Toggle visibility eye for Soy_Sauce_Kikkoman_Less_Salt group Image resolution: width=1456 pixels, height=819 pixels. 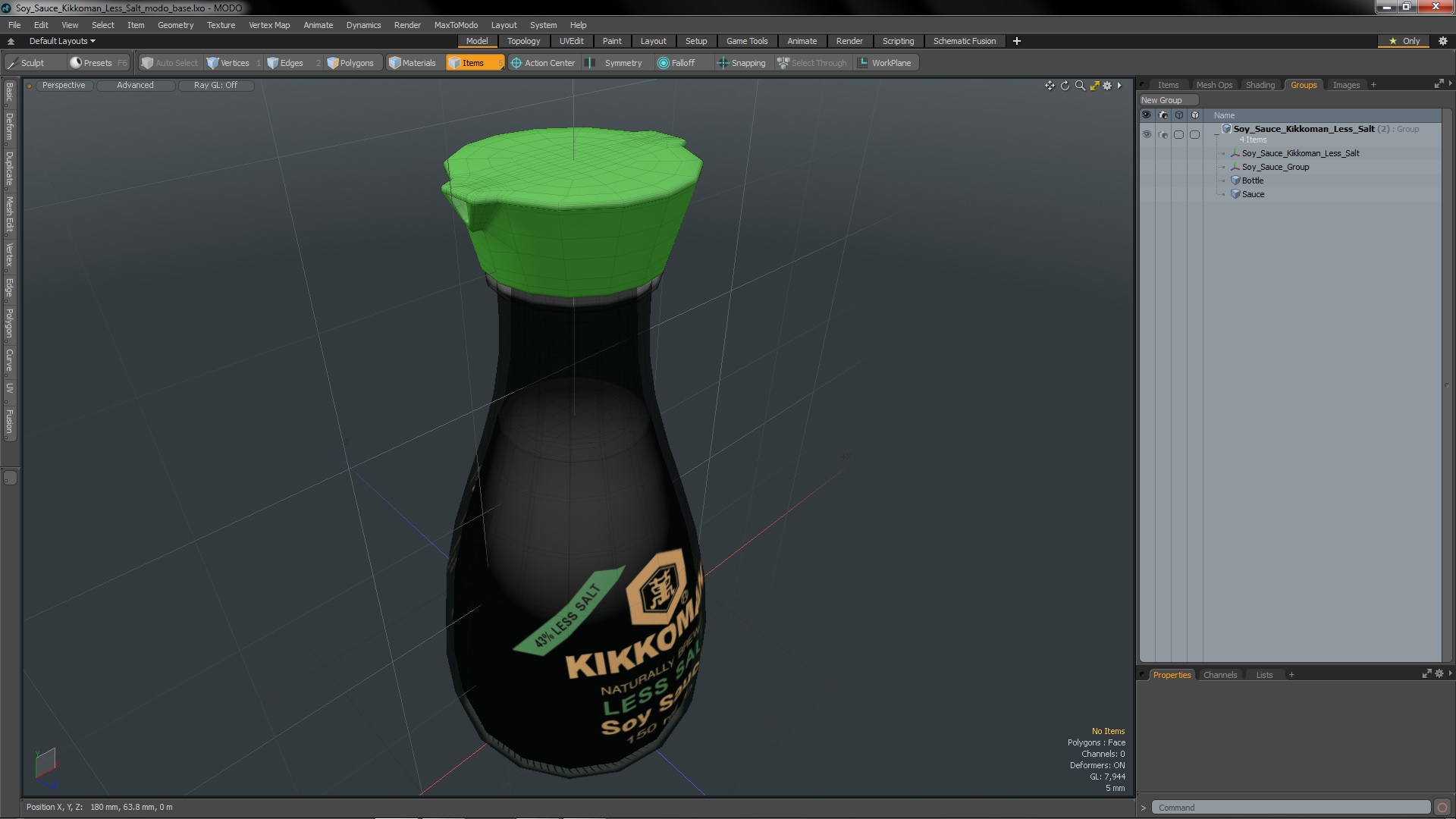click(1147, 134)
